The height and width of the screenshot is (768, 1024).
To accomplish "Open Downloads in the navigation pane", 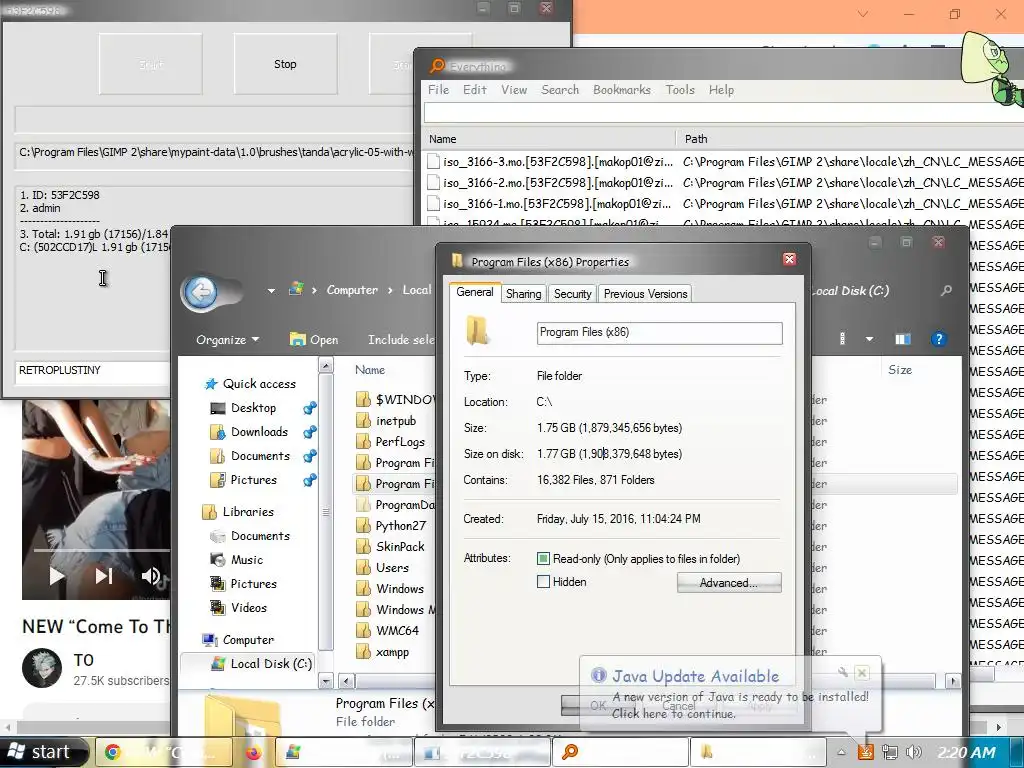I will click(x=259, y=432).
